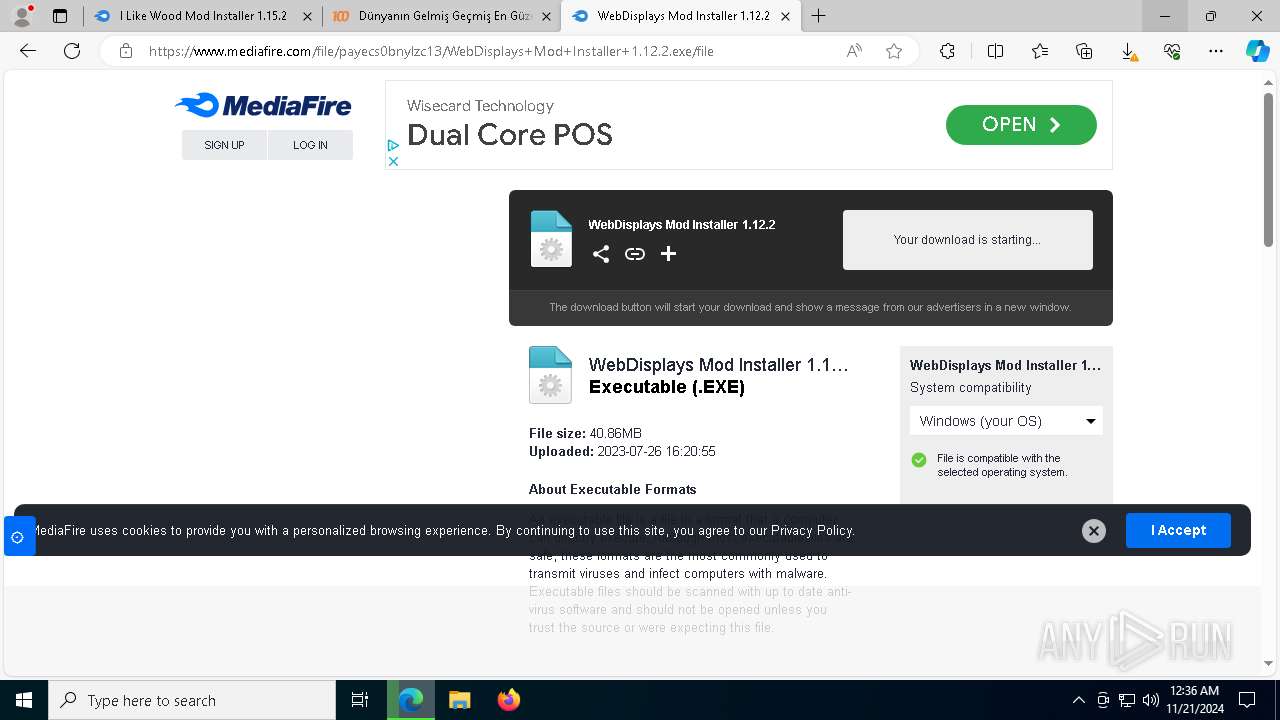Open File Explorer from taskbar
The width and height of the screenshot is (1280, 720).
[x=460, y=700]
